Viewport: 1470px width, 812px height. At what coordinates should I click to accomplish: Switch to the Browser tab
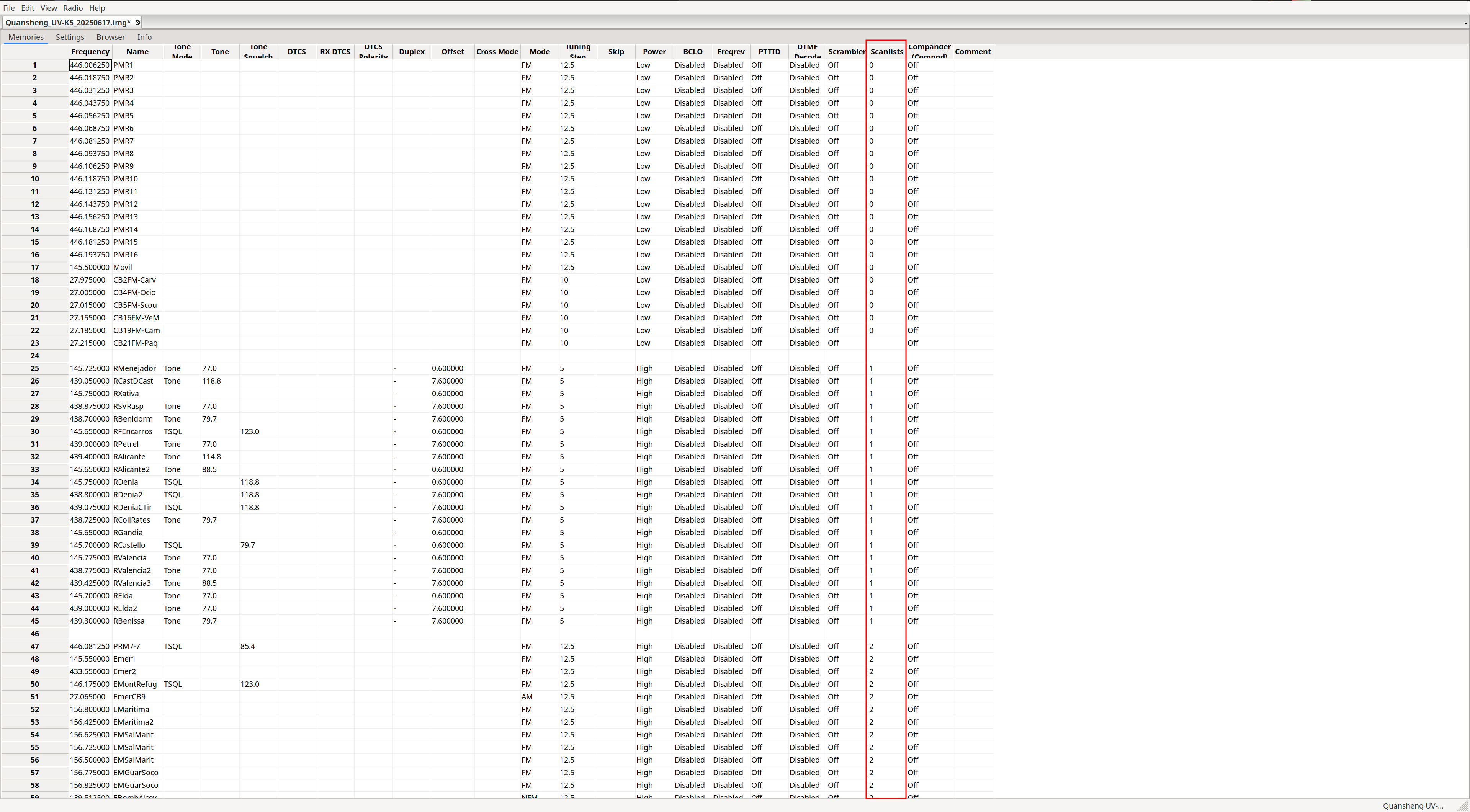[110, 37]
